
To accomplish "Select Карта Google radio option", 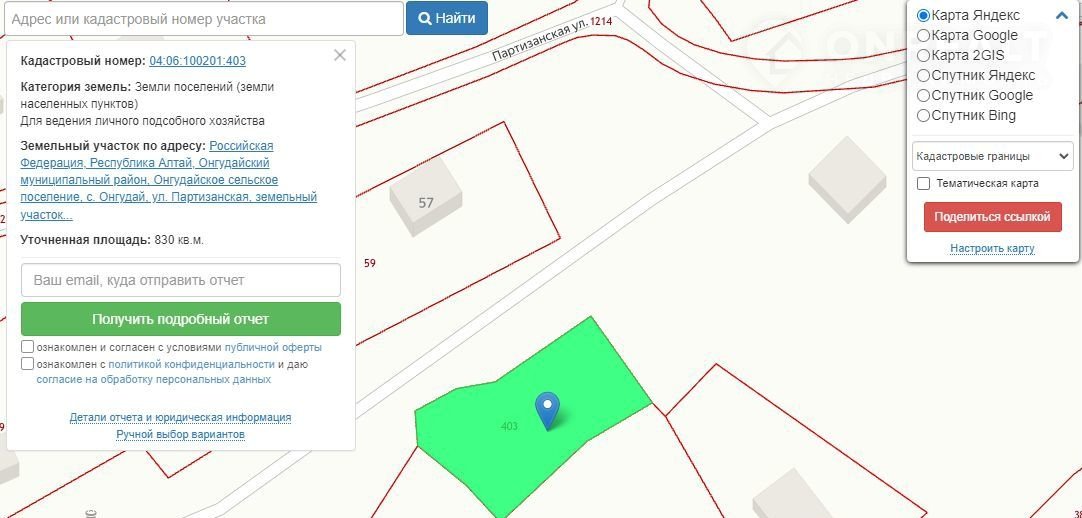I will click(x=923, y=35).
